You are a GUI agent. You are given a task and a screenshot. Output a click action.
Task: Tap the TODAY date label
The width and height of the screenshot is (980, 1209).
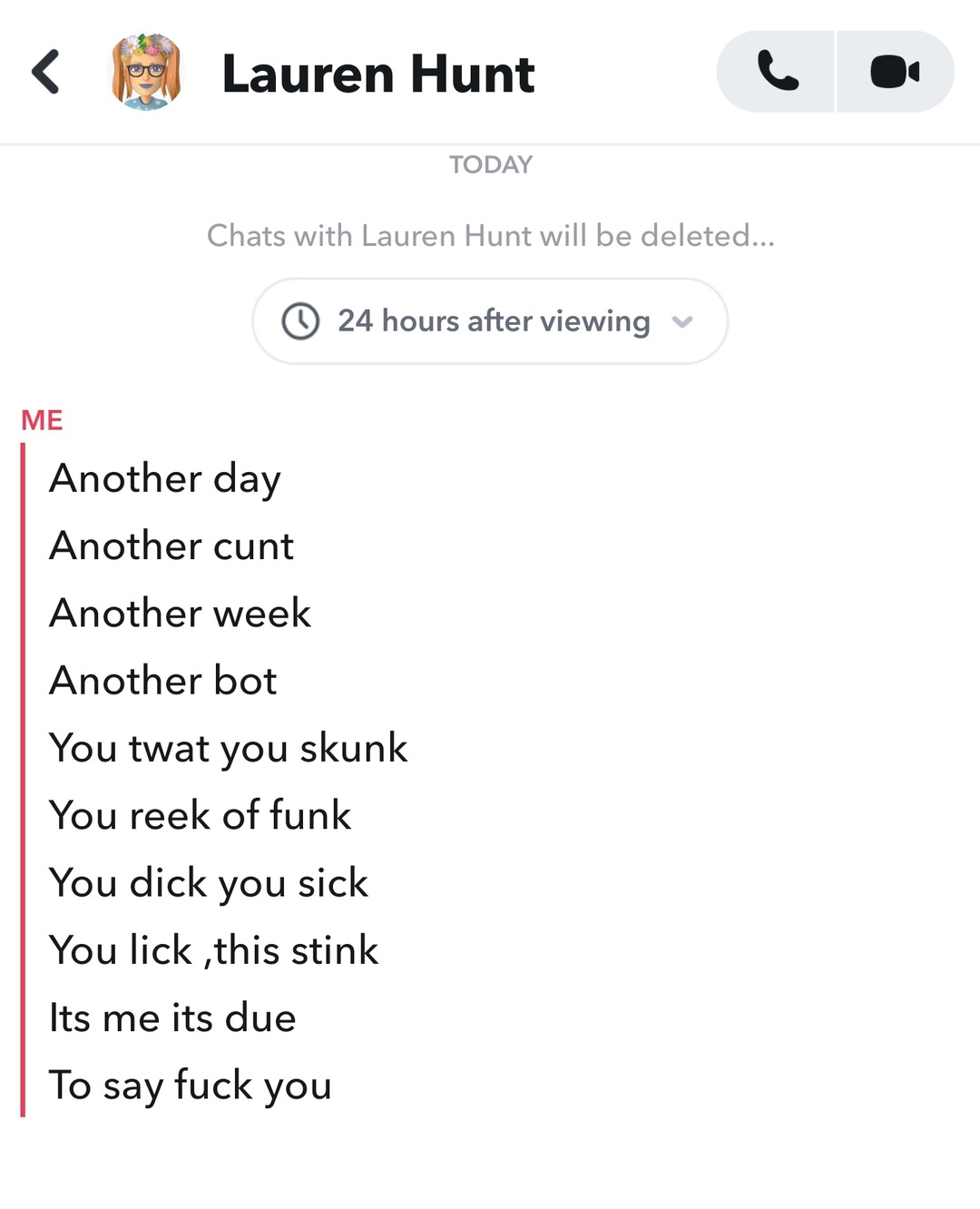coord(490,165)
